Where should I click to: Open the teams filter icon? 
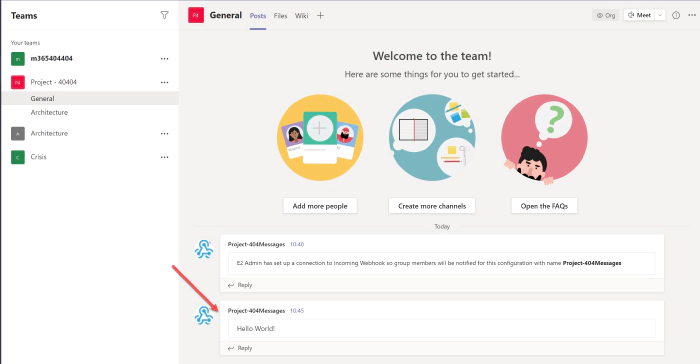click(x=164, y=15)
